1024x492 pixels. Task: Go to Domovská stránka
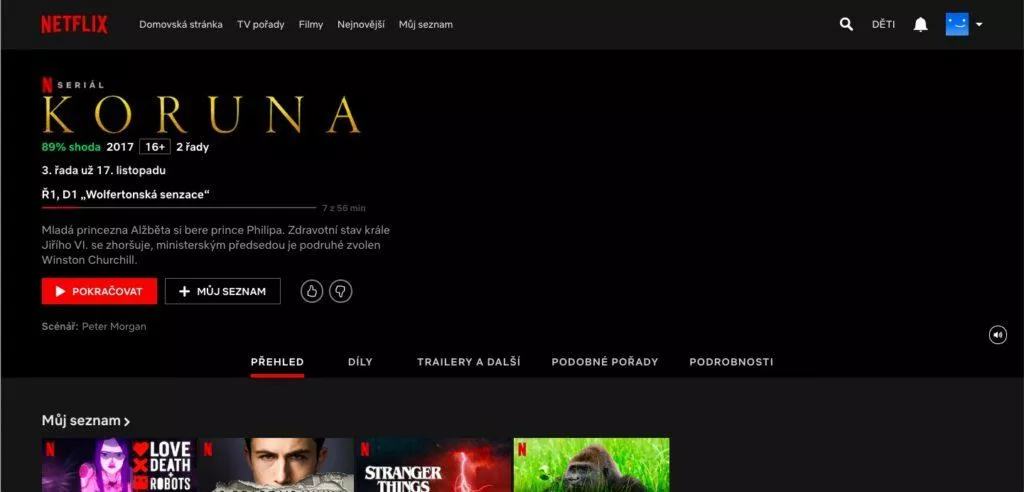tap(181, 25)
